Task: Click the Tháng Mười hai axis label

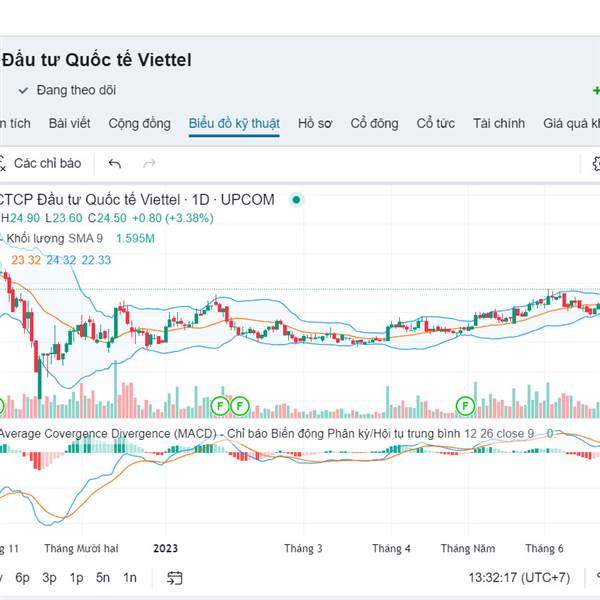Action: coord(81,549)
